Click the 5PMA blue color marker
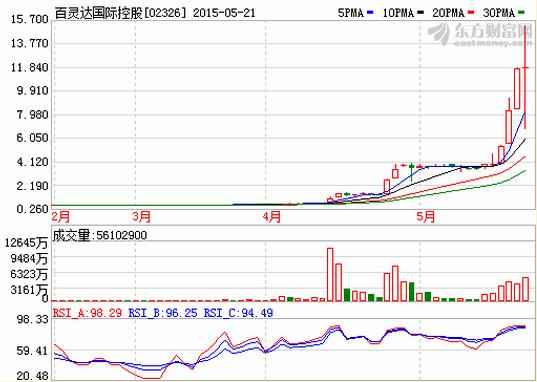Viewport: 537px width, 382px height. point(370,13)
